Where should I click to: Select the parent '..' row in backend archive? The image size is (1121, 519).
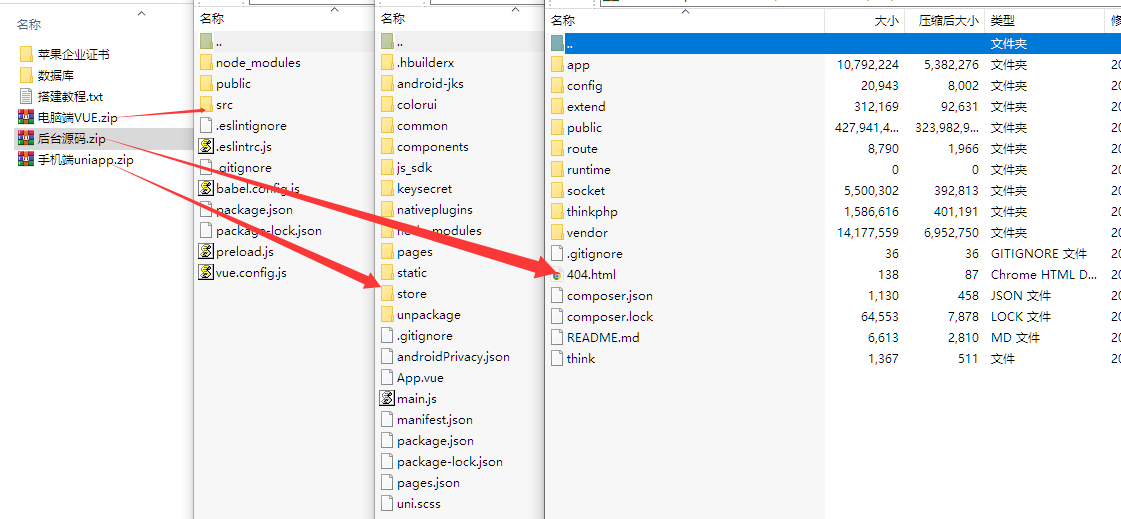coord(833,44)
